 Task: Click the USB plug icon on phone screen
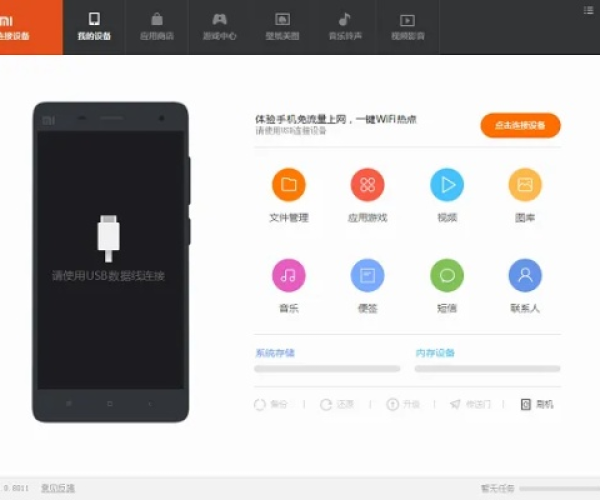(x=109, y=238)
